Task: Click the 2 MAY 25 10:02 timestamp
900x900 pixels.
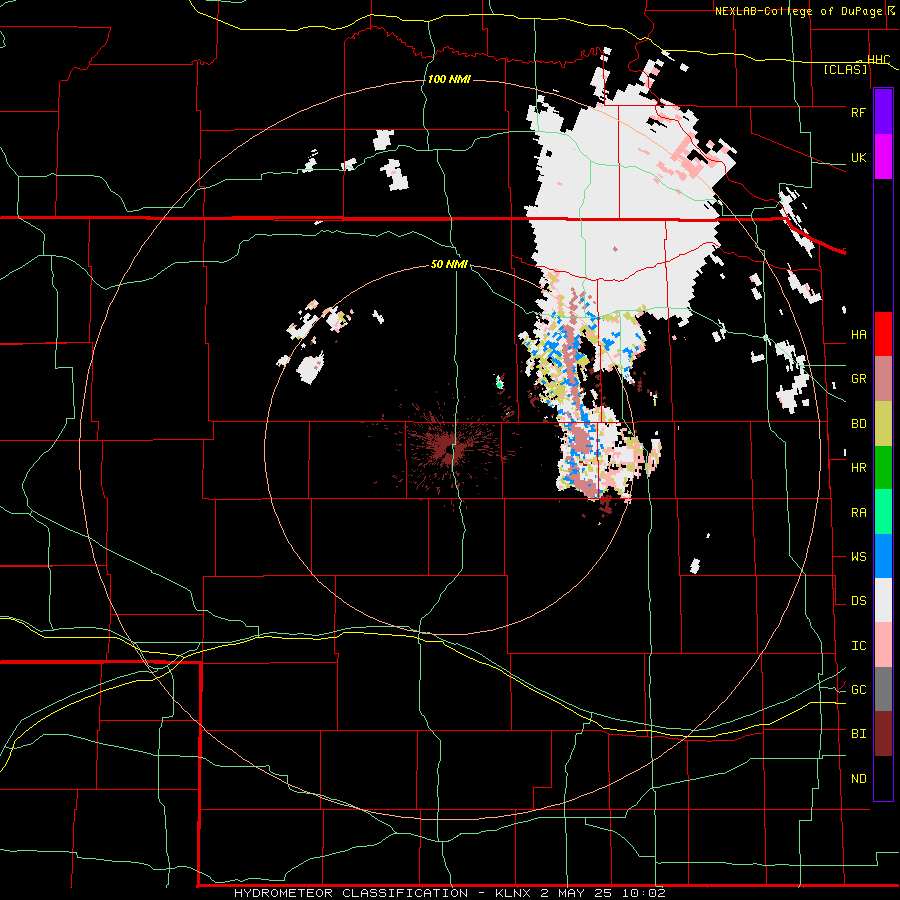Action: pos(603,893)
